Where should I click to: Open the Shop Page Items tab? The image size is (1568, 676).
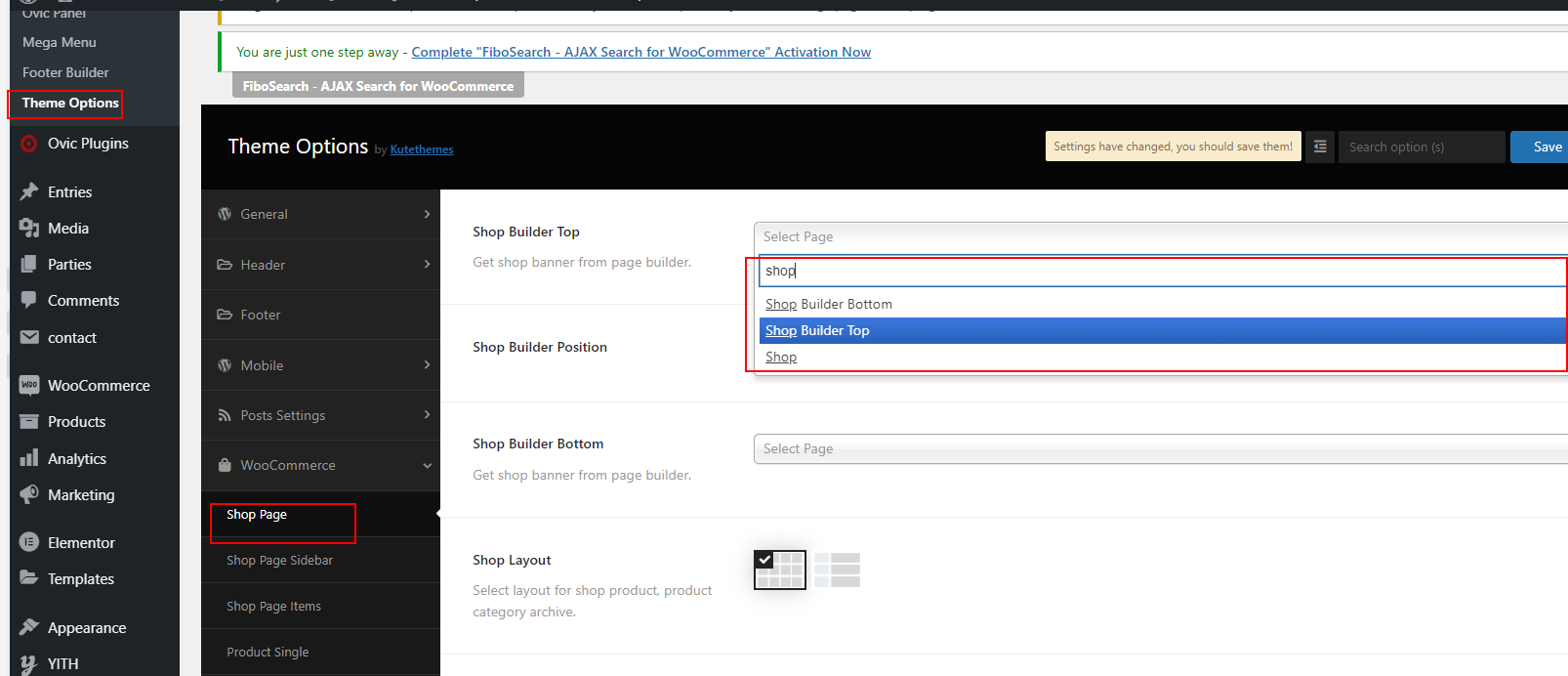click(x=274, y=607)
